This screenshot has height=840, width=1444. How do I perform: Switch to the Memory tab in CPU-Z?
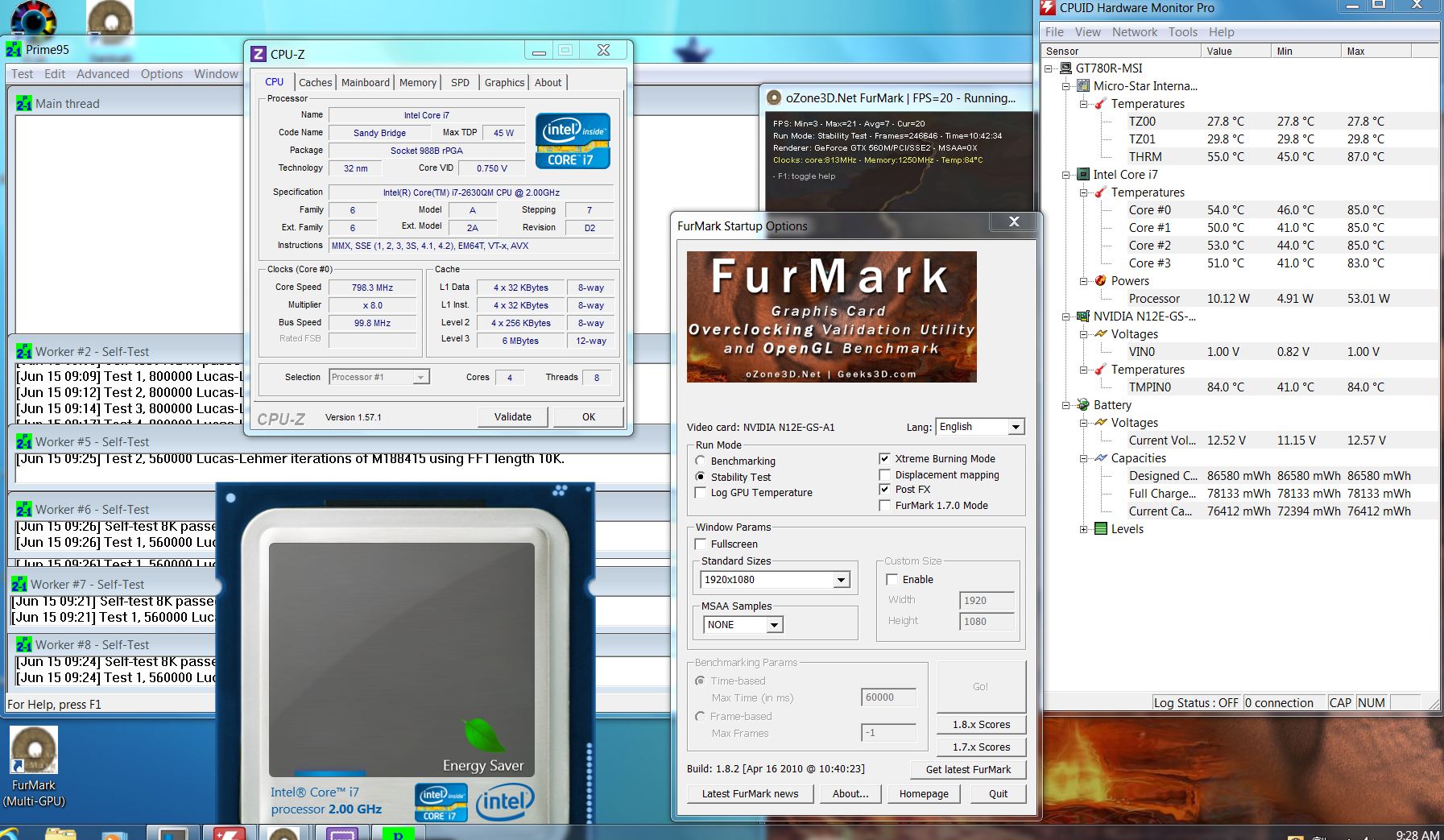[x=418, y=82]
